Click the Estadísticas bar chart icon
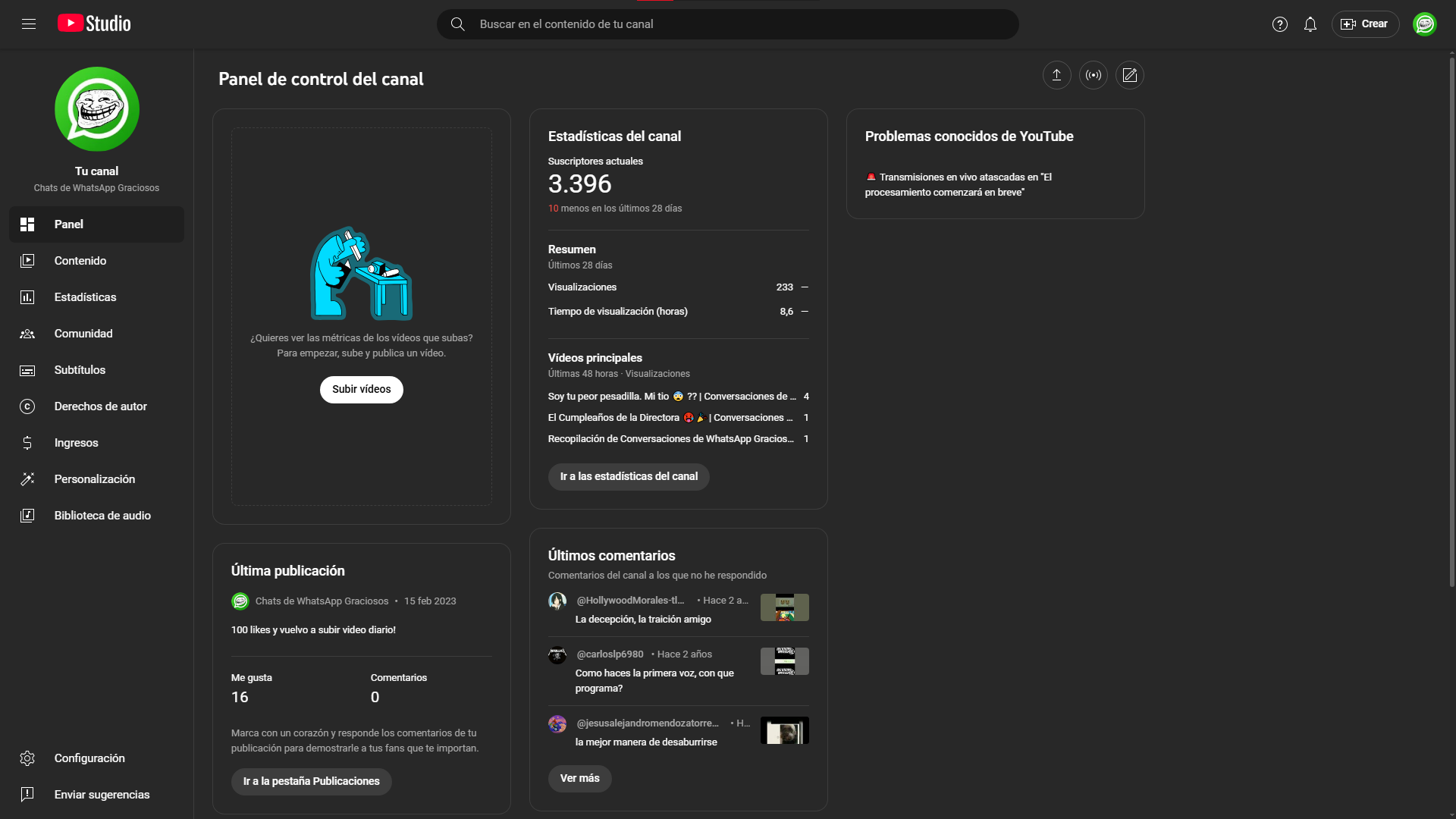 (27, 297)
